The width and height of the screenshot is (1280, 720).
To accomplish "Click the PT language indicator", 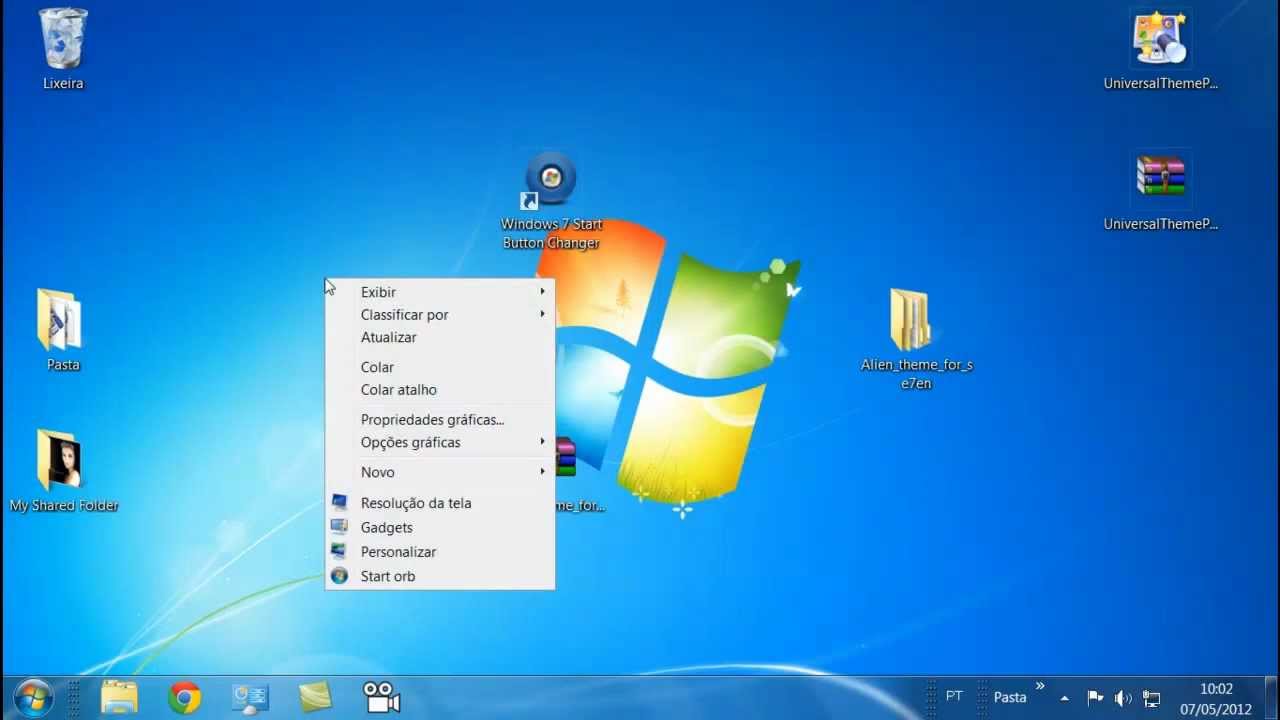I will tap(954, 696).
